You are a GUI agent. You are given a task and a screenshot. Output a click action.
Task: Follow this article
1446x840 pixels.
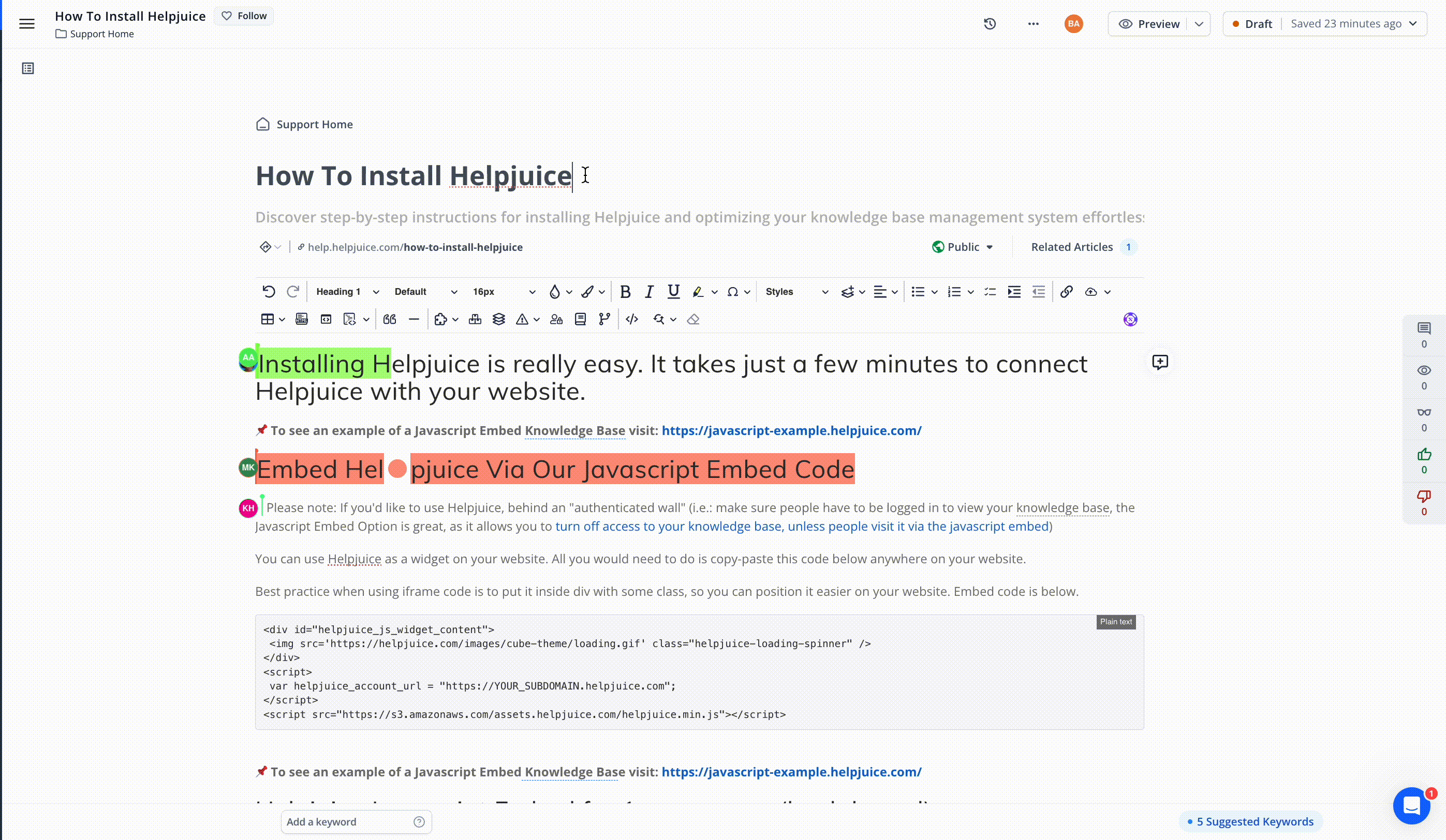(244, 16)
